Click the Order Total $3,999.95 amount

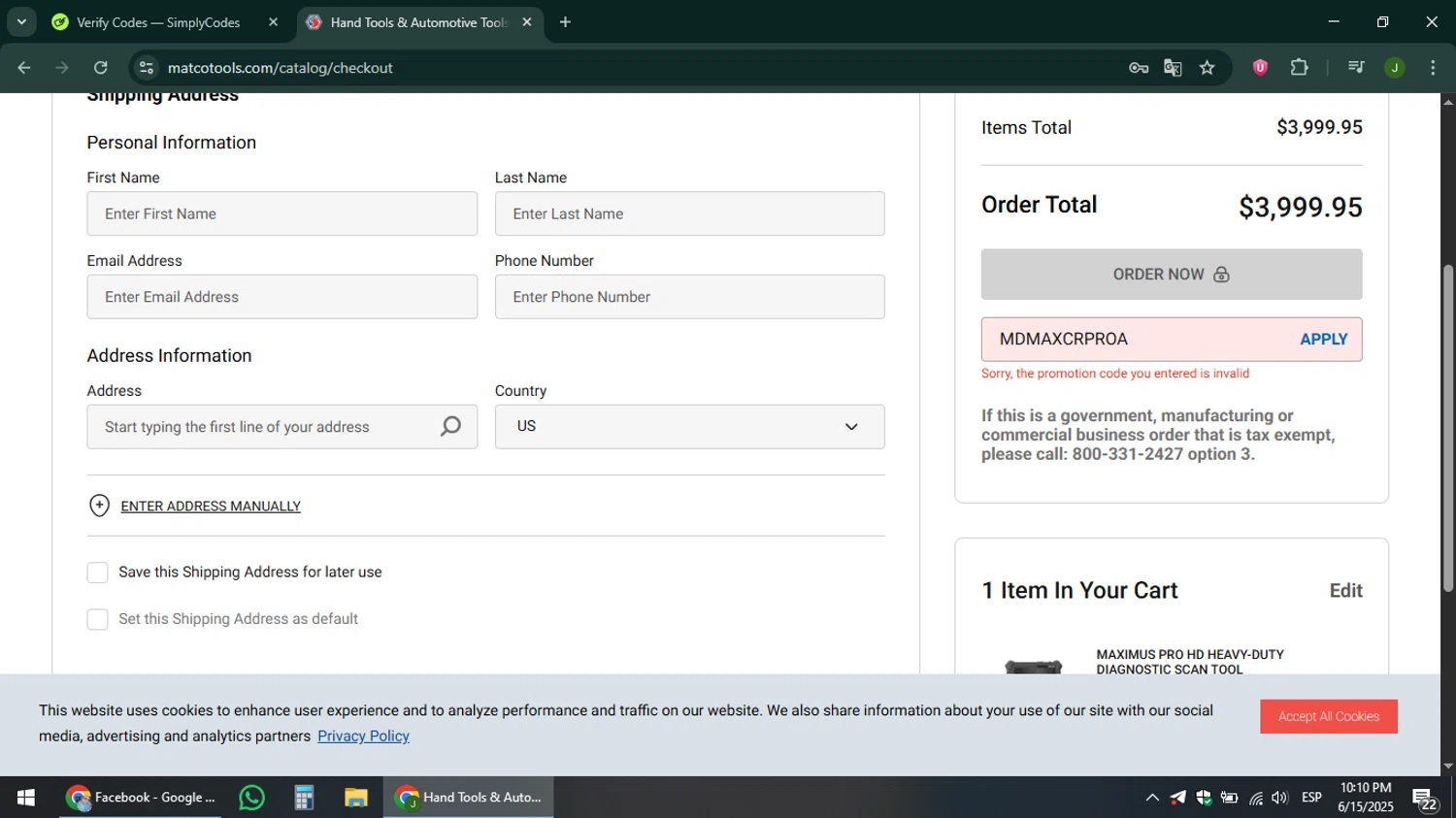1301,207
